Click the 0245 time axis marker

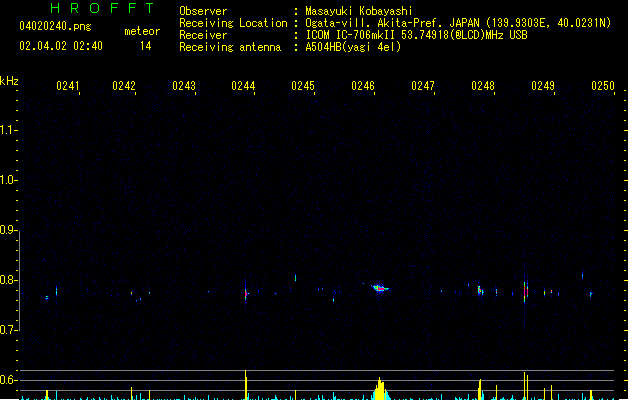tap(303, 86)
